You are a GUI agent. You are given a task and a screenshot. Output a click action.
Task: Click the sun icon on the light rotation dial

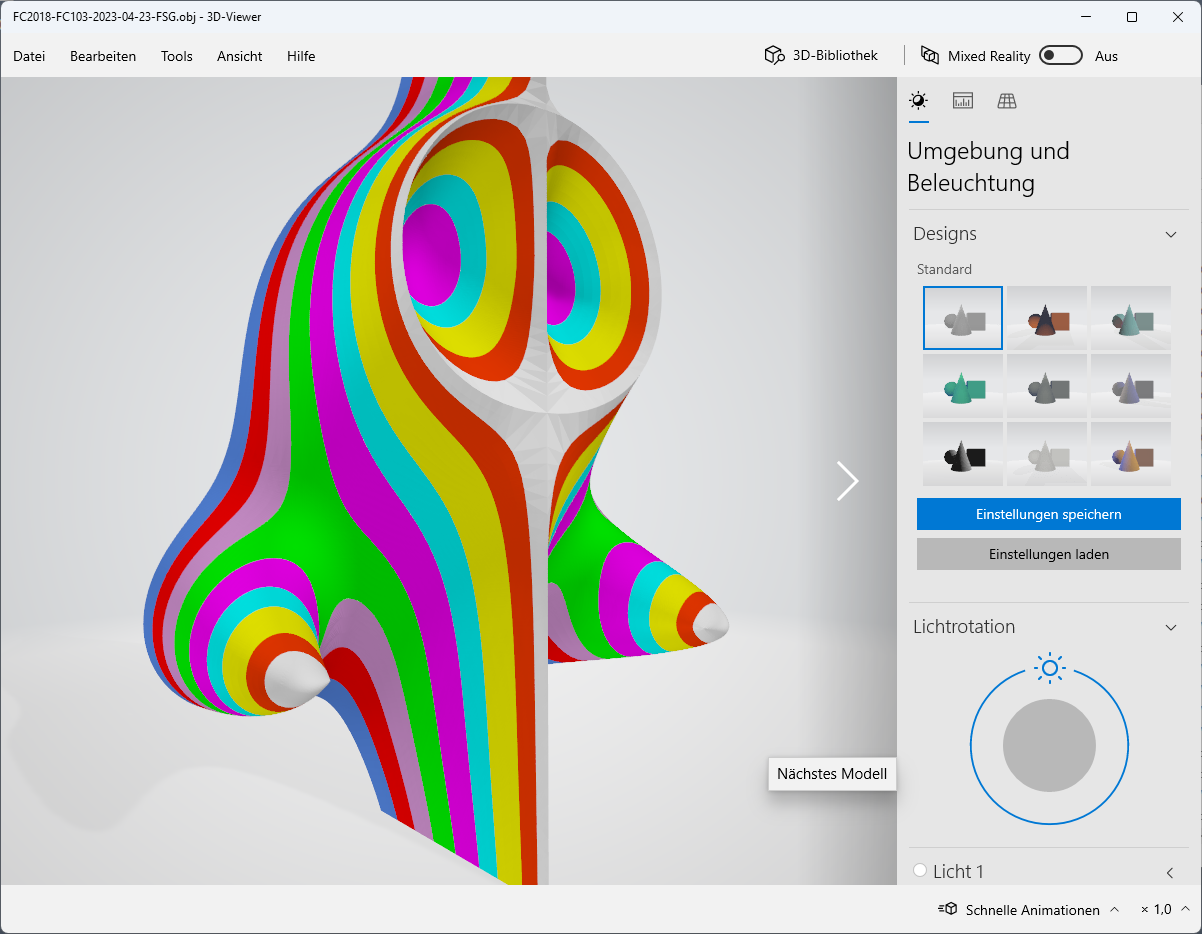[1049, 668]
